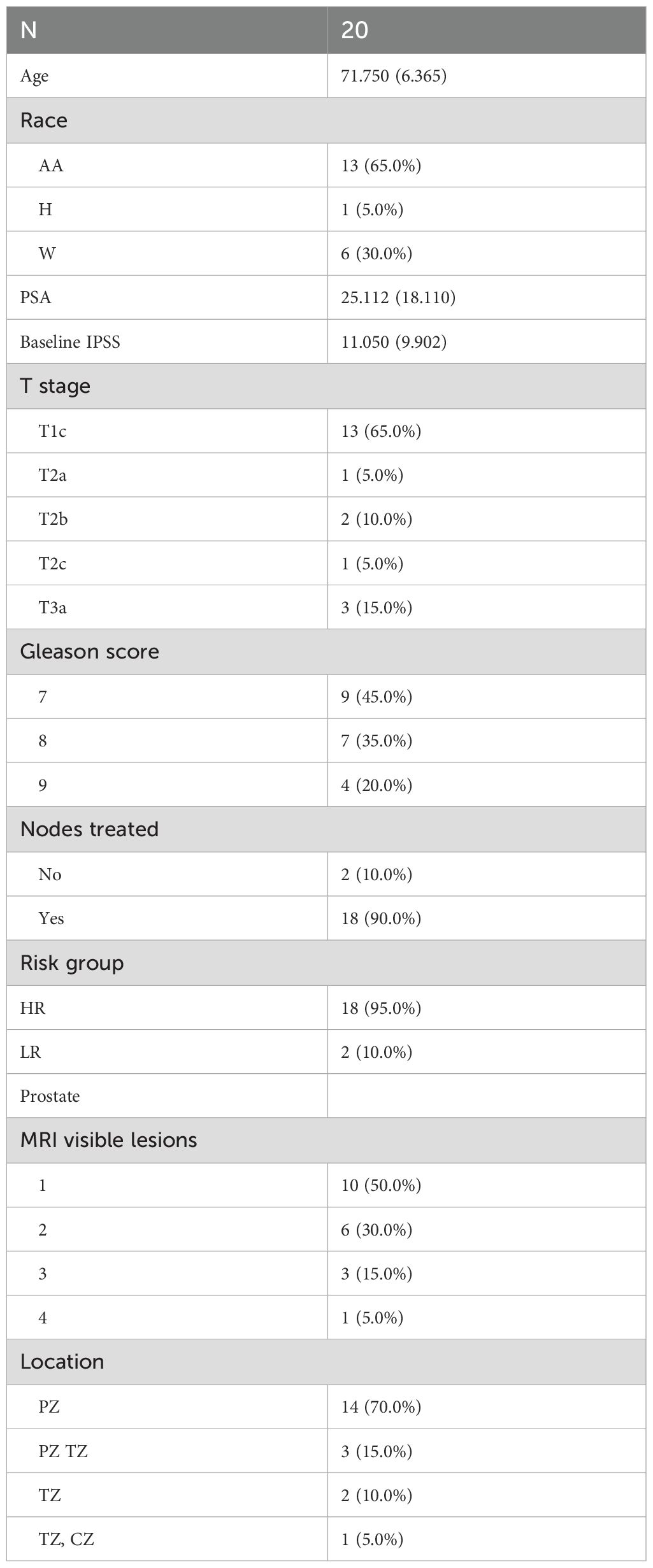Select the Risk group header
The height and width of the screenshot is (1568, 653).
point(72,963)
